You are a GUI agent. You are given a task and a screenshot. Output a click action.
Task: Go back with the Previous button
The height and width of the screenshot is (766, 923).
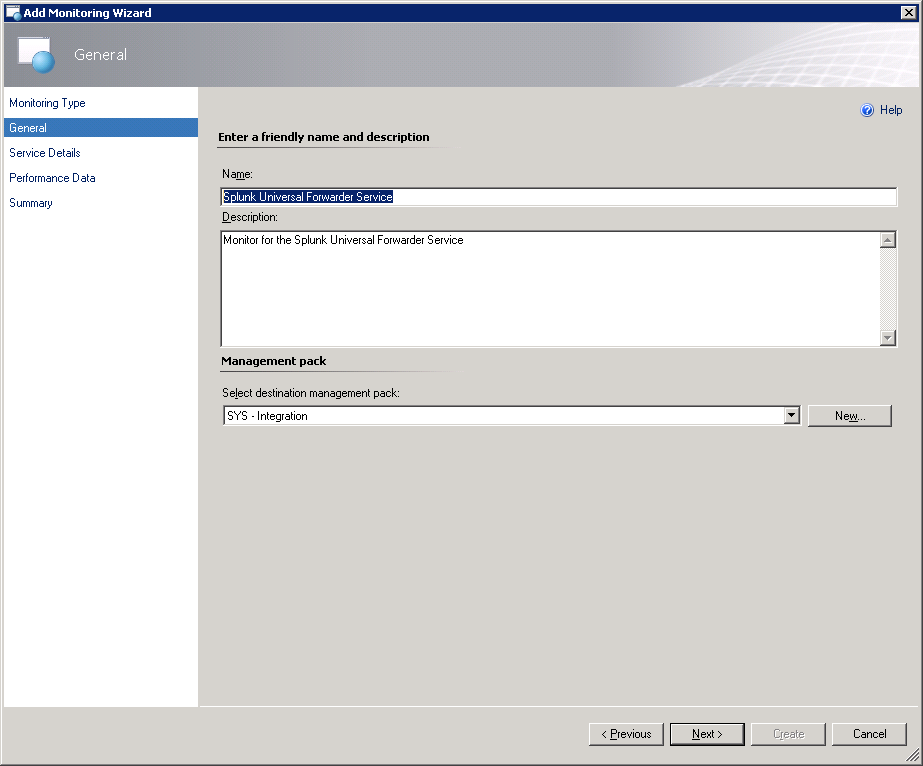coord(626,734)
